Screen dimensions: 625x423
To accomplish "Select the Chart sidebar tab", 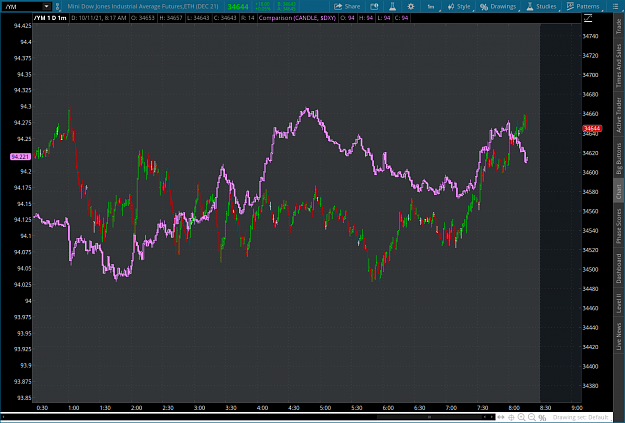I will 619,191.
